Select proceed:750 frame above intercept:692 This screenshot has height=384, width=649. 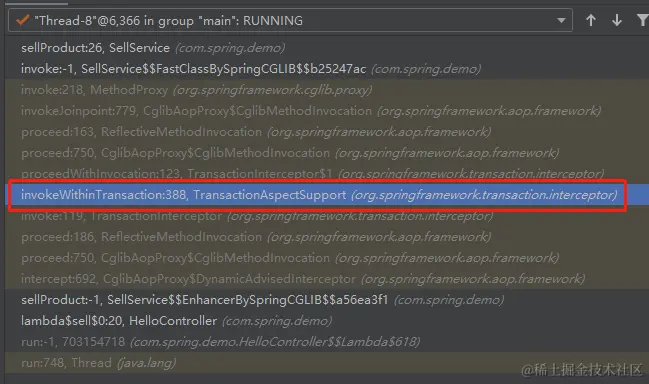pos(327,258)
